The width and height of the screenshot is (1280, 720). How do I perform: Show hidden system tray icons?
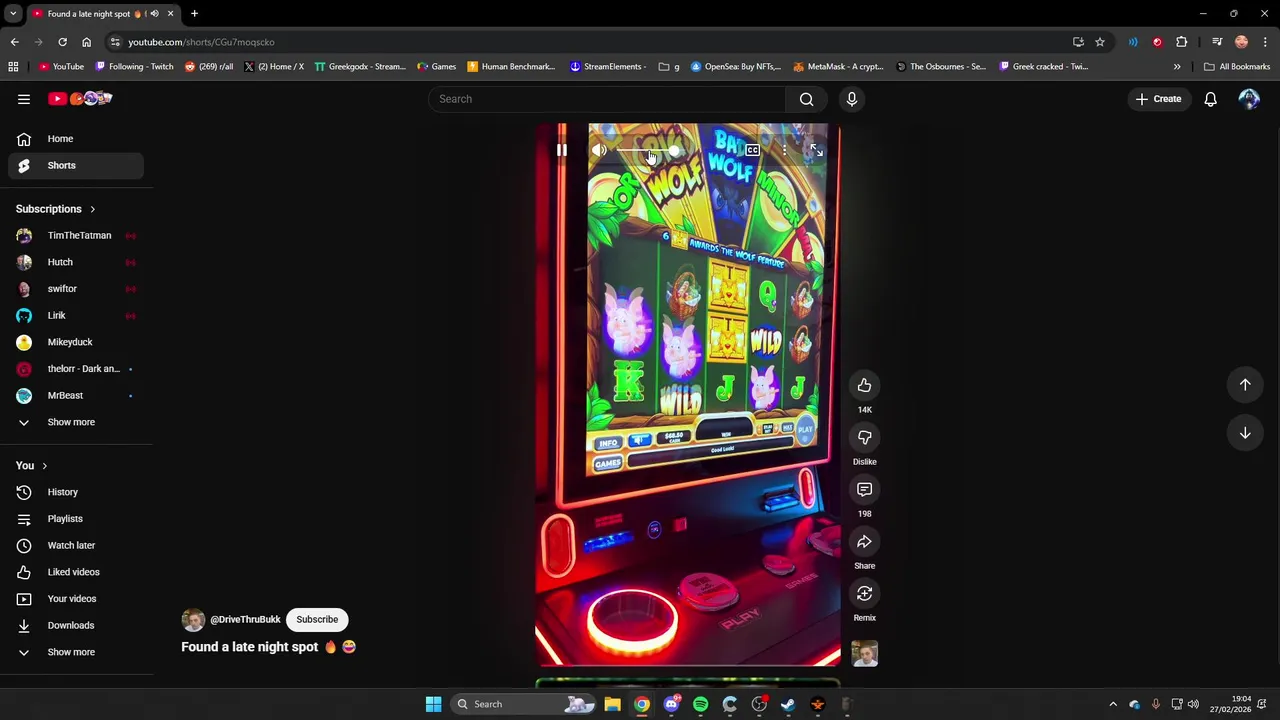pos(1113,704)
